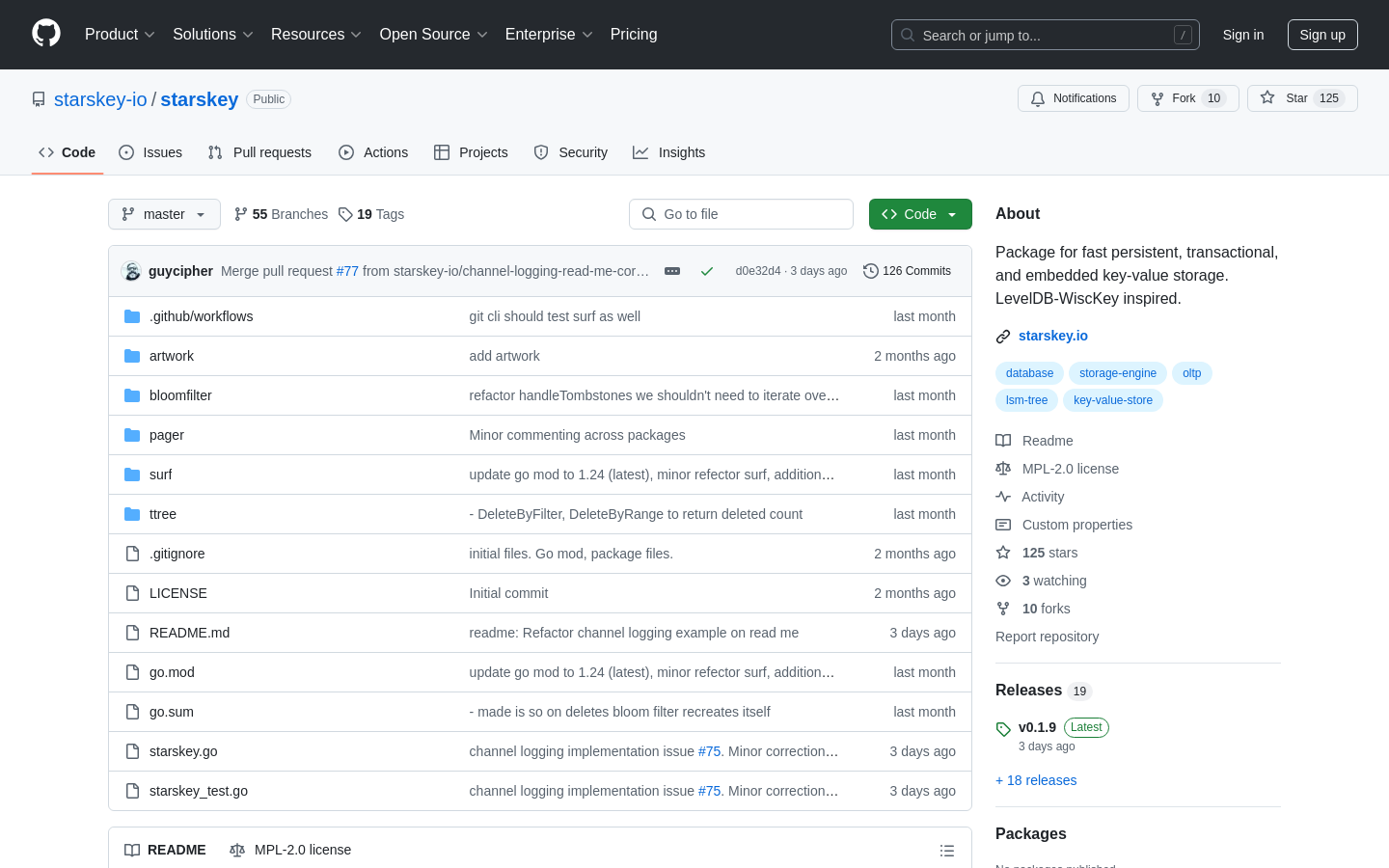1389x868 pixels.
Task: Open the pager folder
Action: tap(167, 435)
